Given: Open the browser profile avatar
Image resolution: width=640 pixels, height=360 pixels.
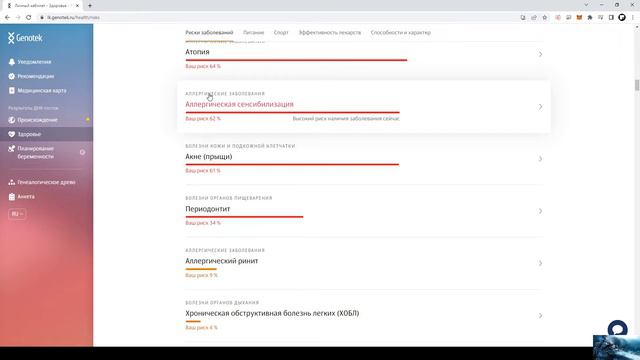Looking at the screenshot, I should tap(622, 18).
